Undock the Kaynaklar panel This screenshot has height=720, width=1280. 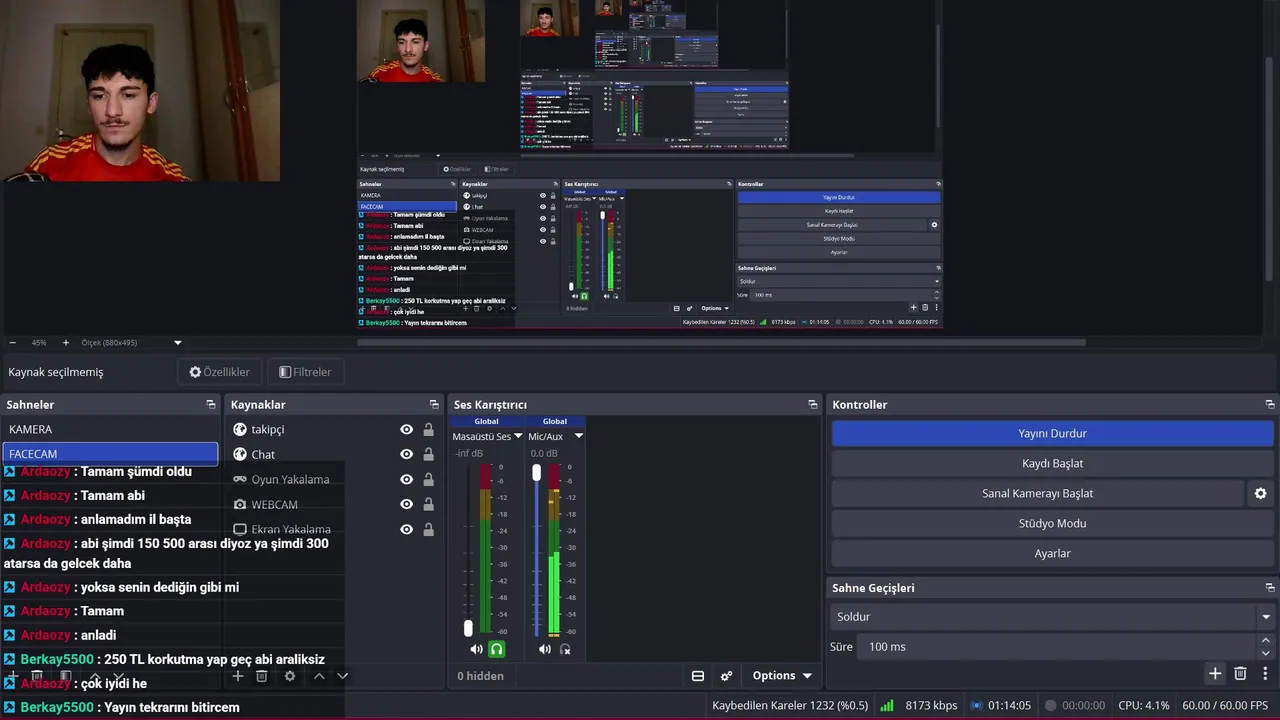click(x=434, y=405)
